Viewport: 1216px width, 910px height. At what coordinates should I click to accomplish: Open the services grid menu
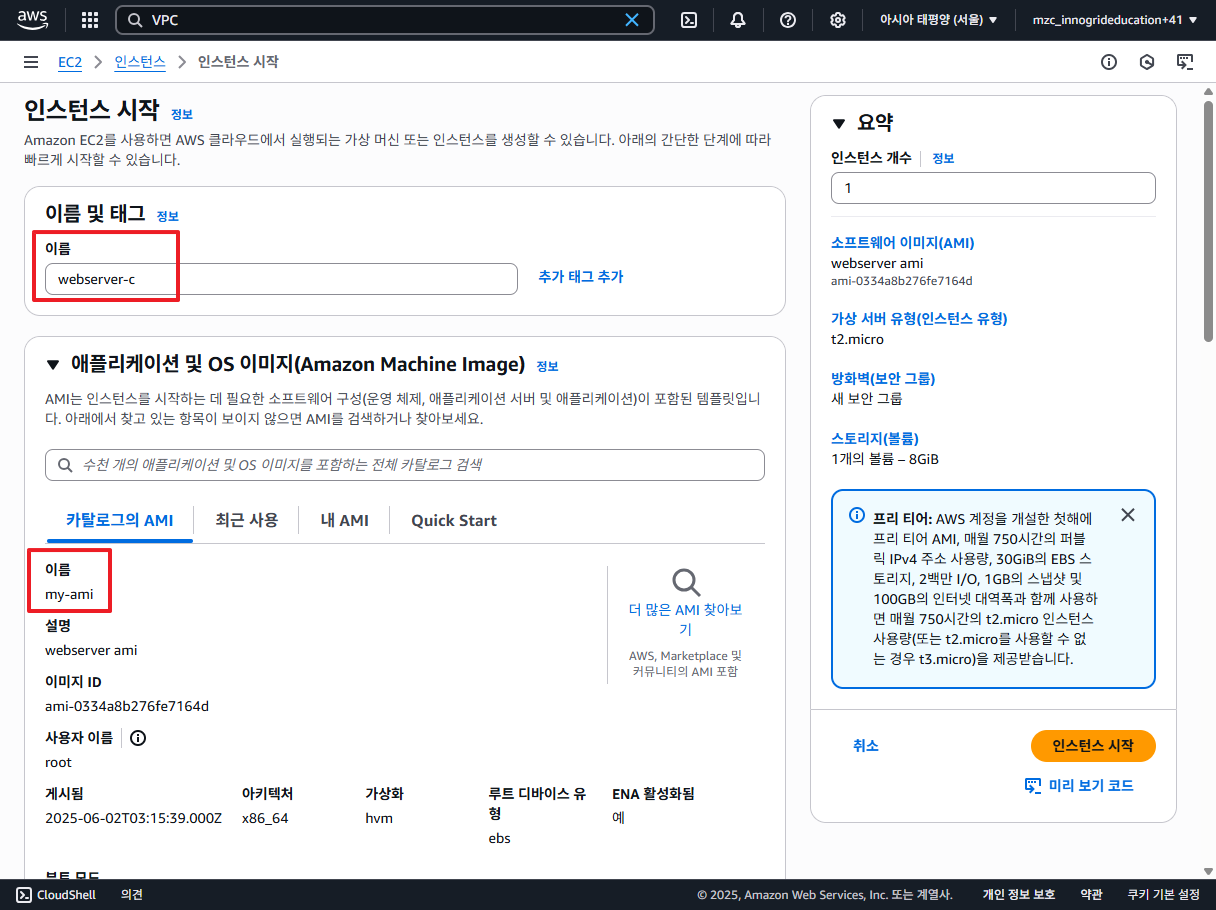(90, 20)
